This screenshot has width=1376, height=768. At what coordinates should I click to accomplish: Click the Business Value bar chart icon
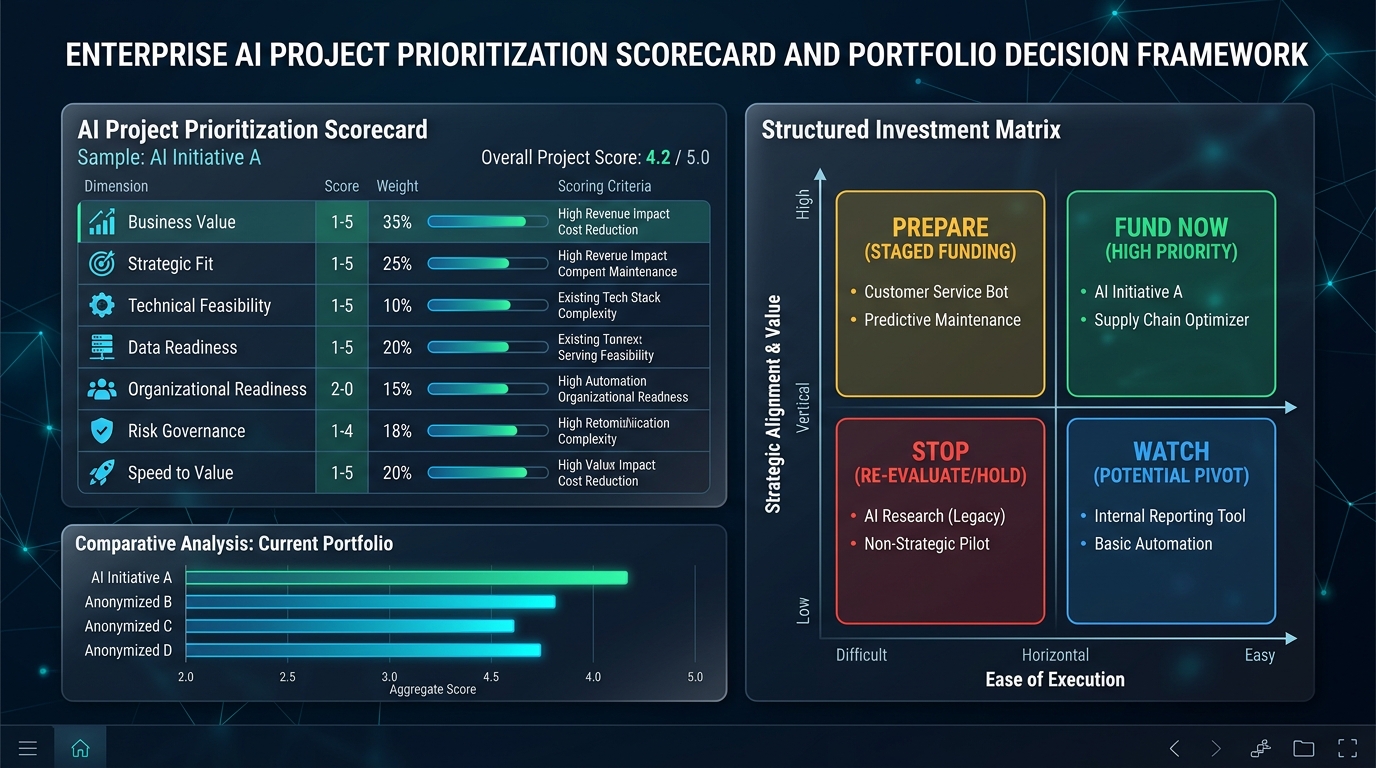click(102, 222)
